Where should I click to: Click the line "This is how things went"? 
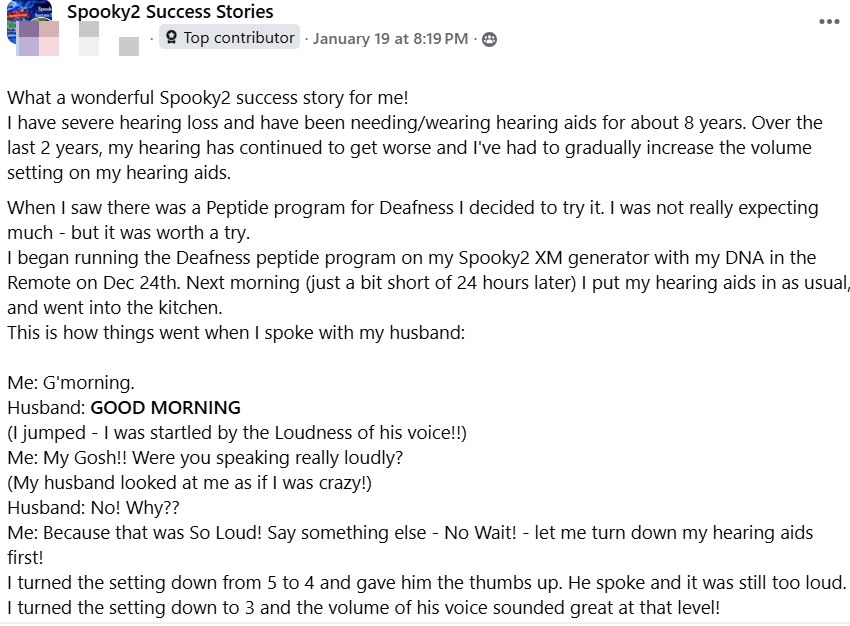[236, 333]
